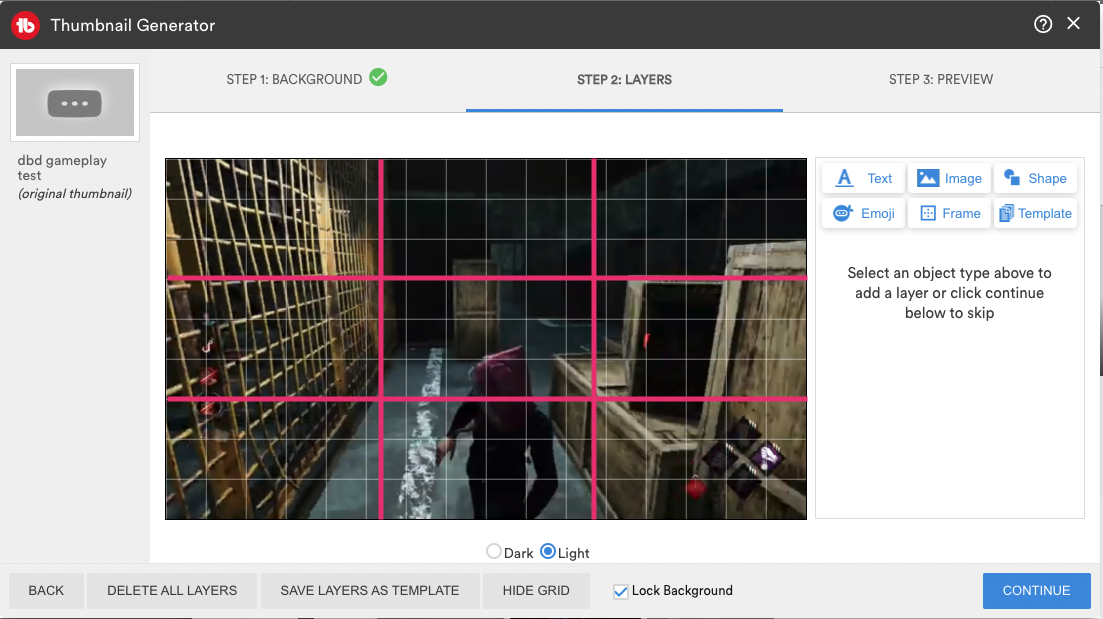This screenshot has width=1103, height=619.
Task: Click DELETE ALL LAYERS button
Action: (172, 591)
